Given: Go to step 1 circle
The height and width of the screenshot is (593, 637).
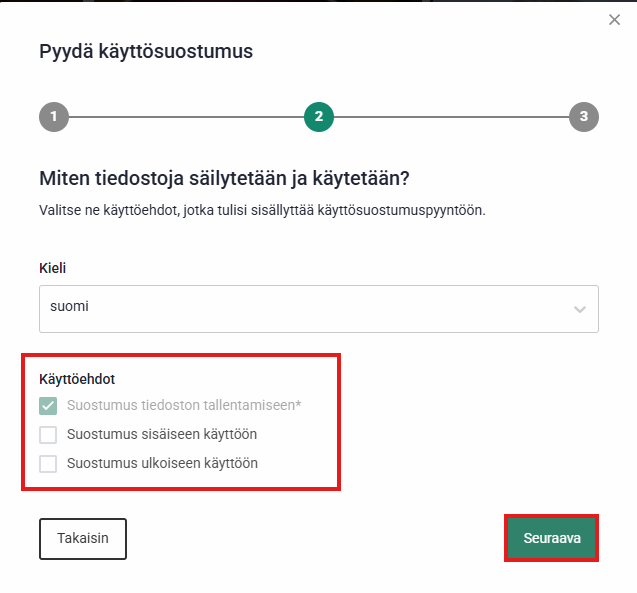Looking at the screenshot, I should (x=54, y=117).
